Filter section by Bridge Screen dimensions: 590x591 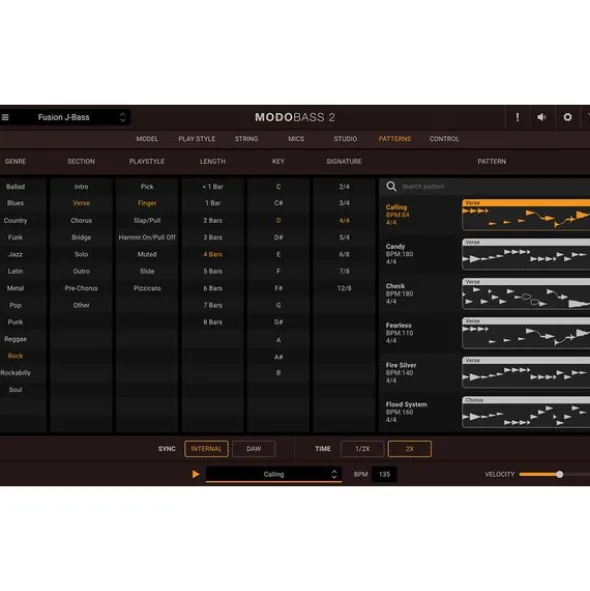click(81, 237)
